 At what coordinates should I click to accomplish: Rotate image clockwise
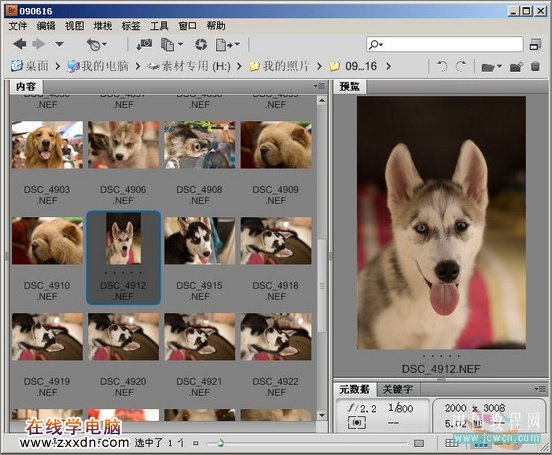tap(461, 66)
